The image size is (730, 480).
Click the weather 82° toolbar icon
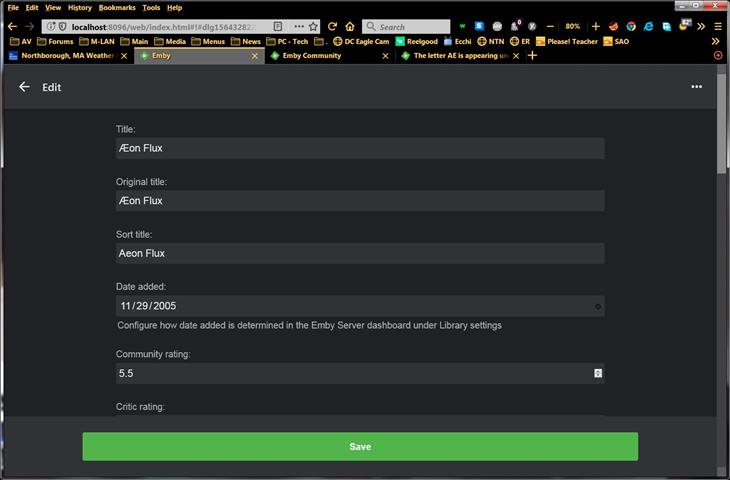point(684,25)
